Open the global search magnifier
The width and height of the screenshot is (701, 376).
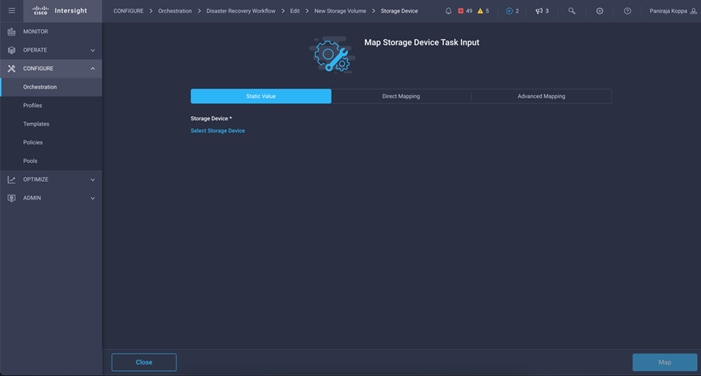click(x=571, y=11)
